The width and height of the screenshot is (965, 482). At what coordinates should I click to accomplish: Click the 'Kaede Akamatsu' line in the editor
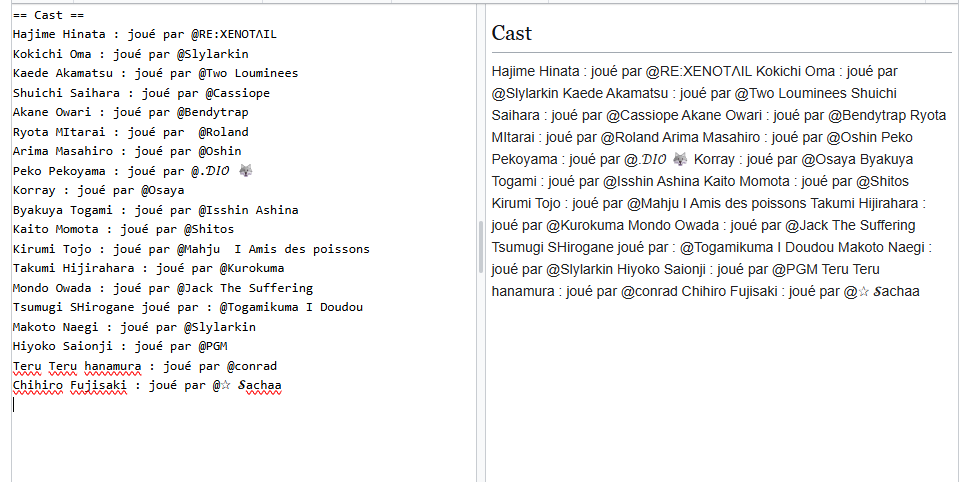point(155,73)
